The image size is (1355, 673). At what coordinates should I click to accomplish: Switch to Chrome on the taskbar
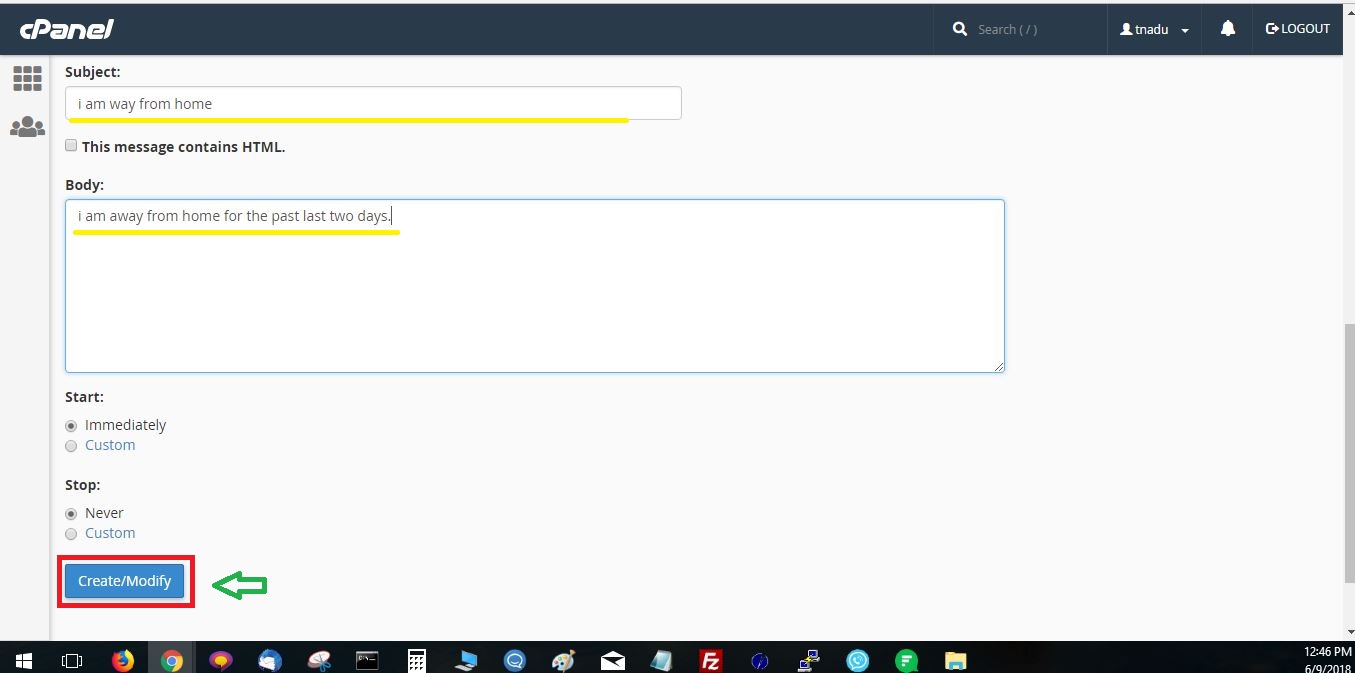(x=172, y=660)
